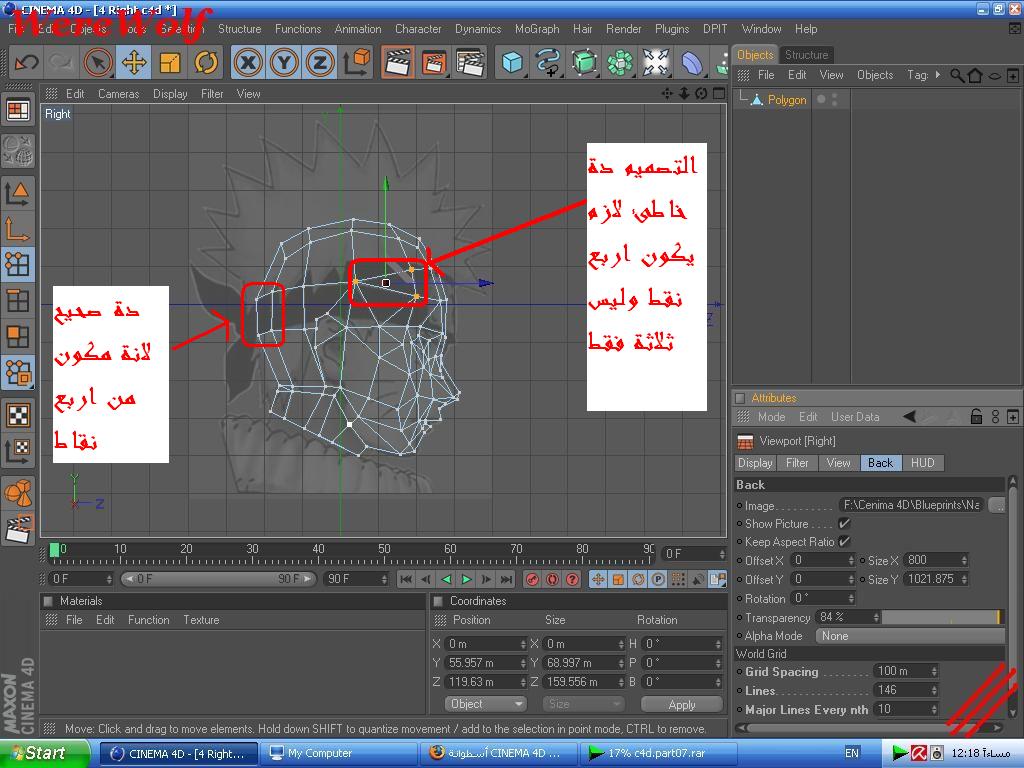This screenshot has height=768, width=1024.
Task: Click the Go to Start button
Action: 406,579
